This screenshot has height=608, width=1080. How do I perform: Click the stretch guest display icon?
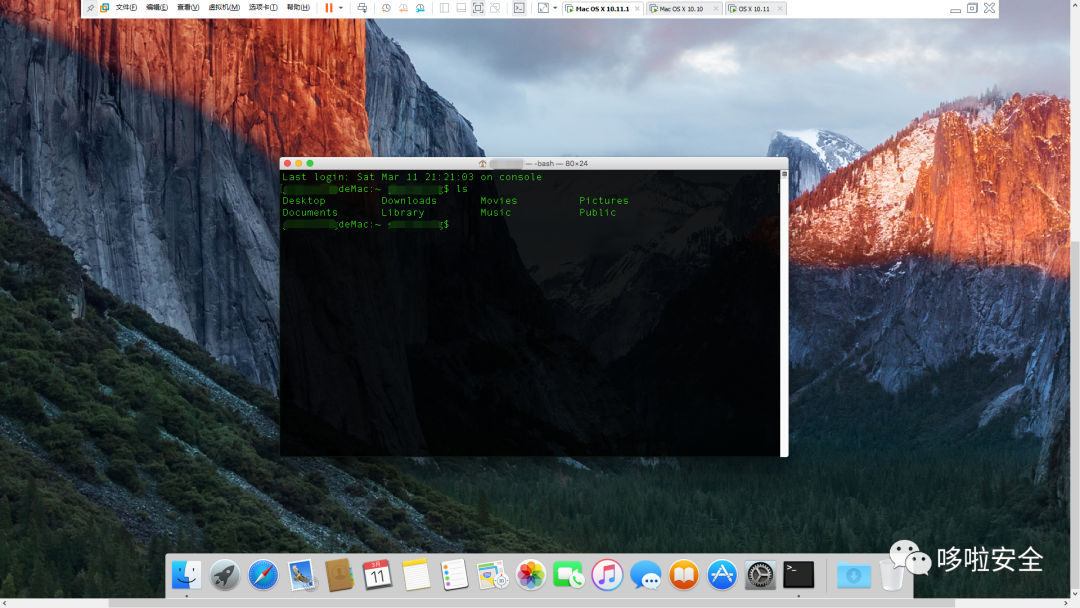coord(543,8)
